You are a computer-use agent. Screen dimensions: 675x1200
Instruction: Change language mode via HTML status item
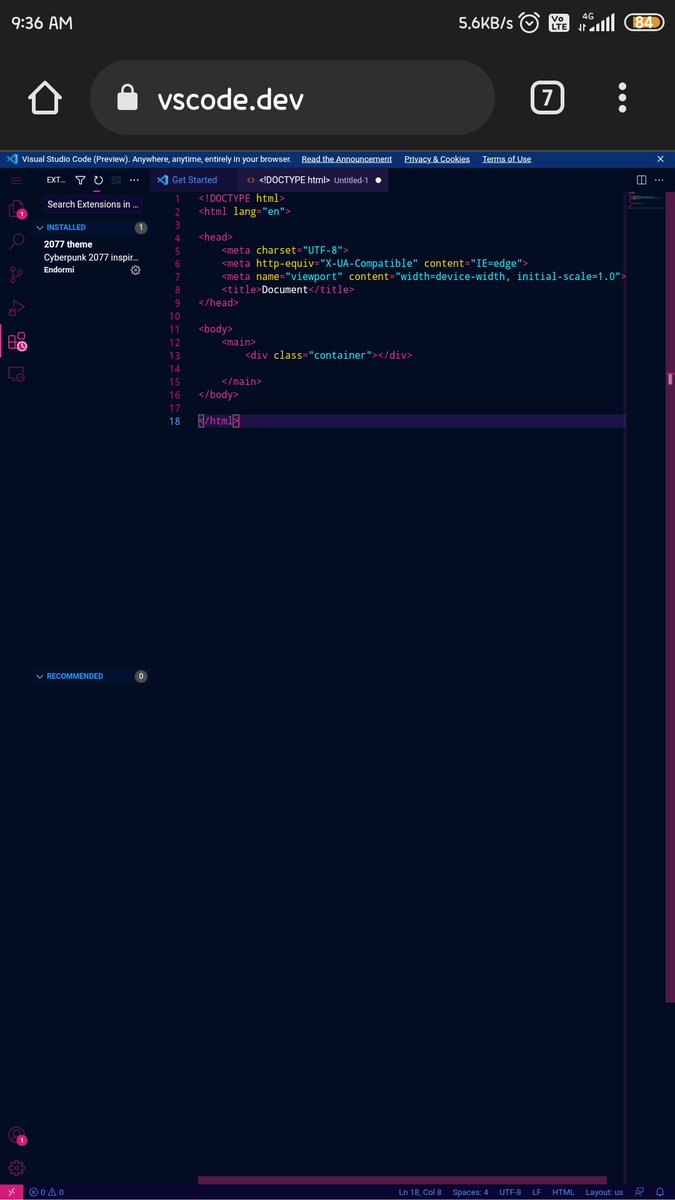pyautogui.click(x=563, y=1192)
